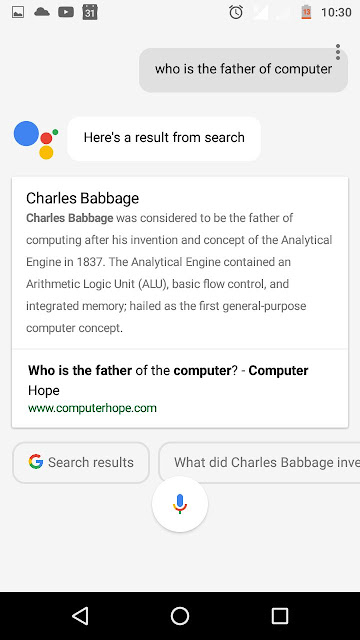The width and height of the screenshot is (360, 640).
Task: Tap the image notification icon
Action: pos(18,13)
